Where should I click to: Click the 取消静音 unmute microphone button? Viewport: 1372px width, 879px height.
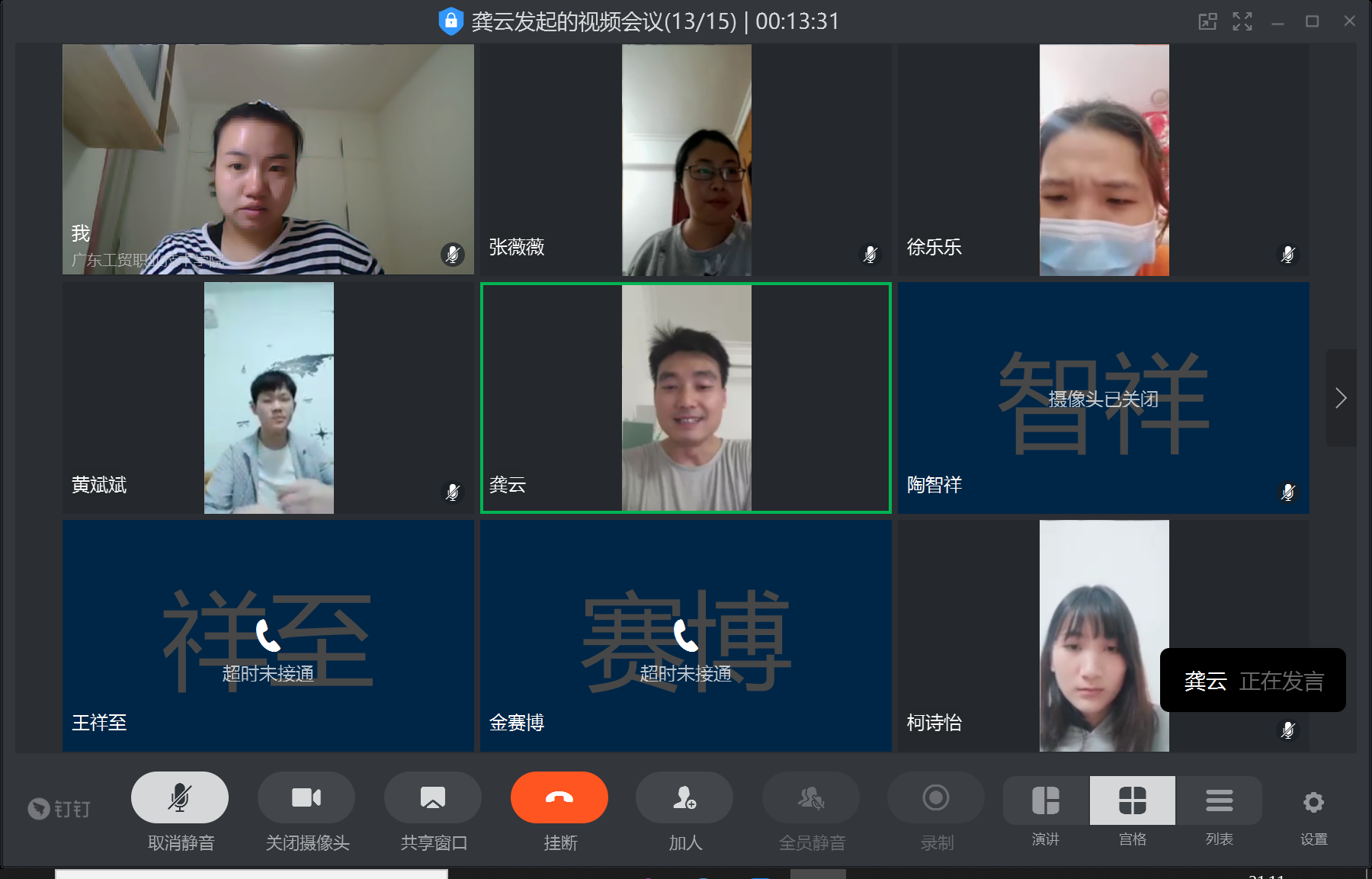(x=180, y=797)
